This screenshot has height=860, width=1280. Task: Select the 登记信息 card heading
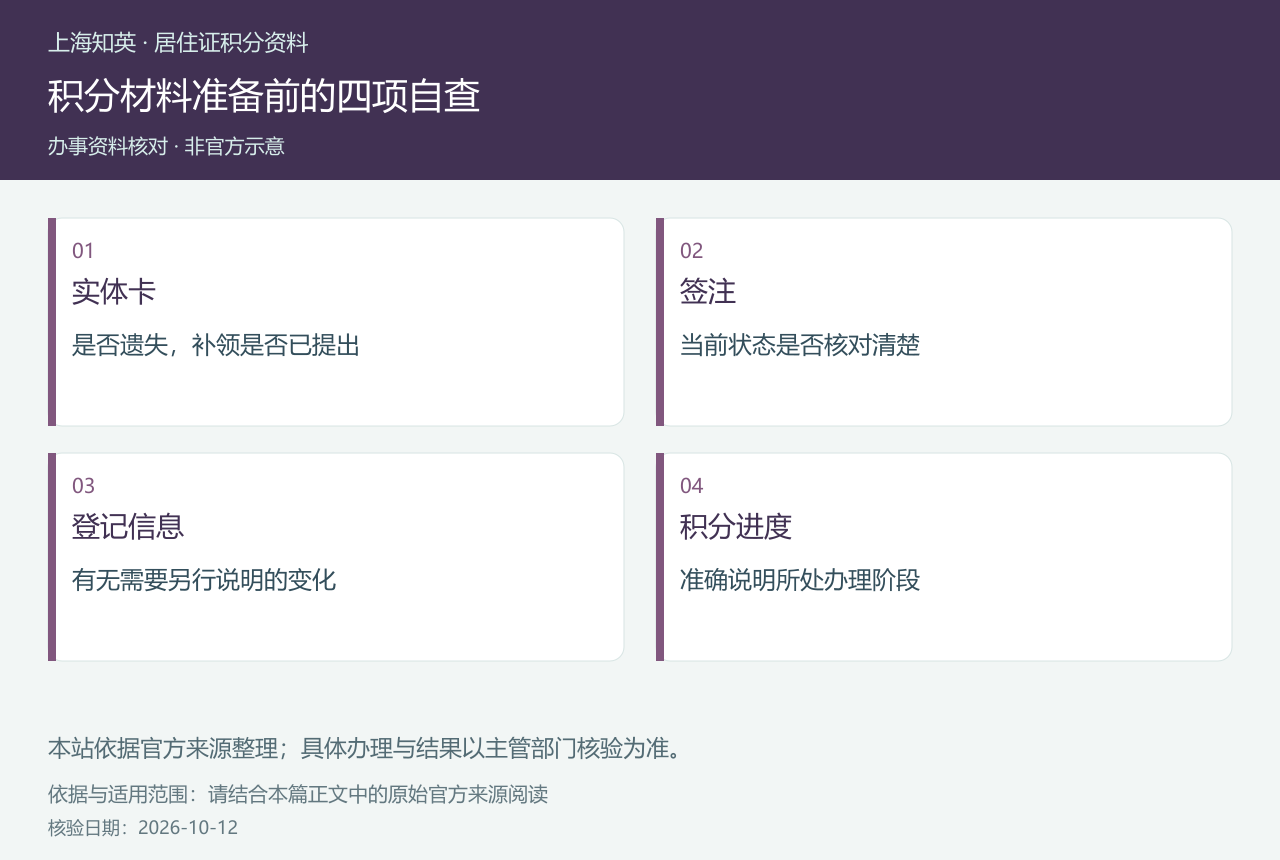point(128,526)
